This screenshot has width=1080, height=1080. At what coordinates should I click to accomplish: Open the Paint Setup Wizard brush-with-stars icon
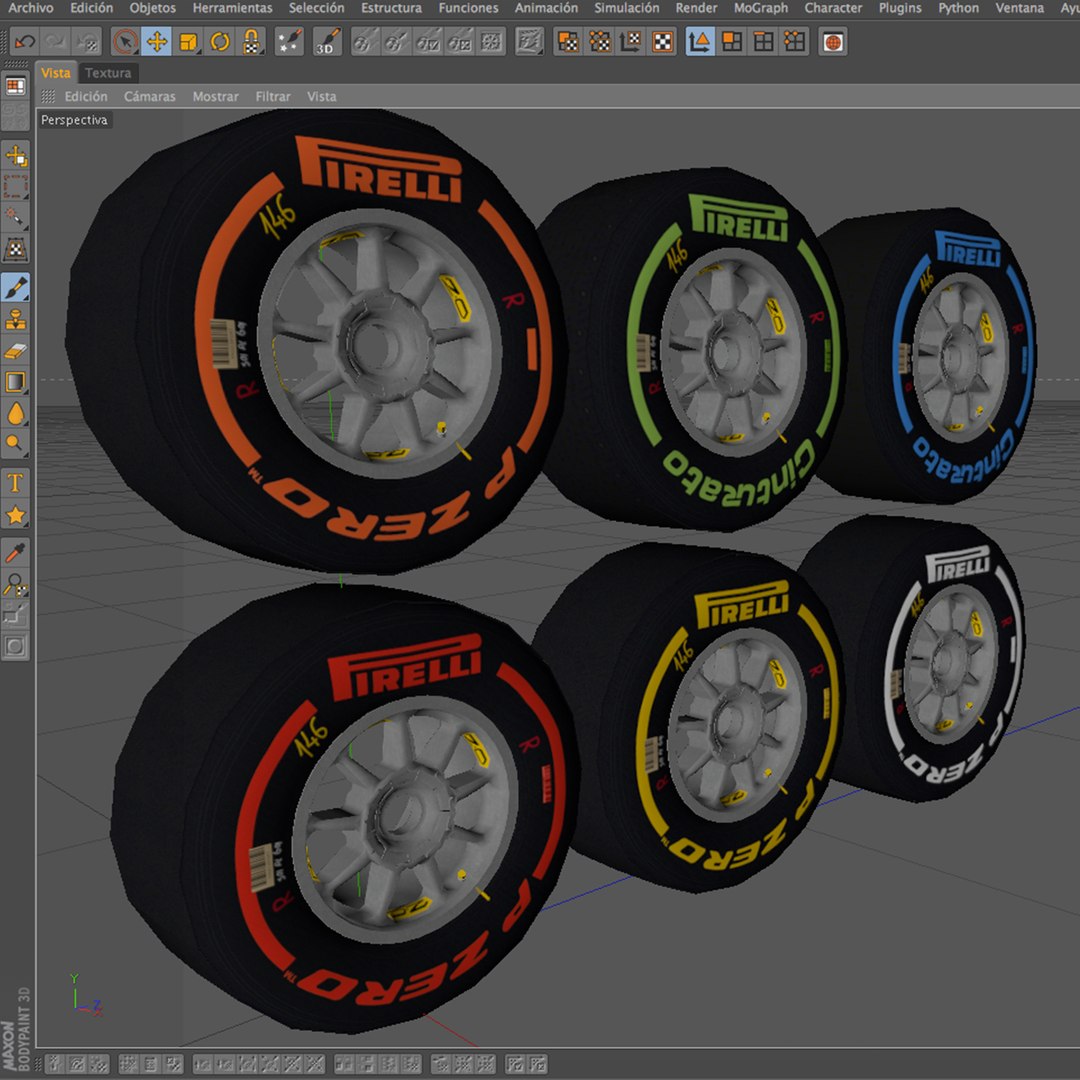click(289, 42)
